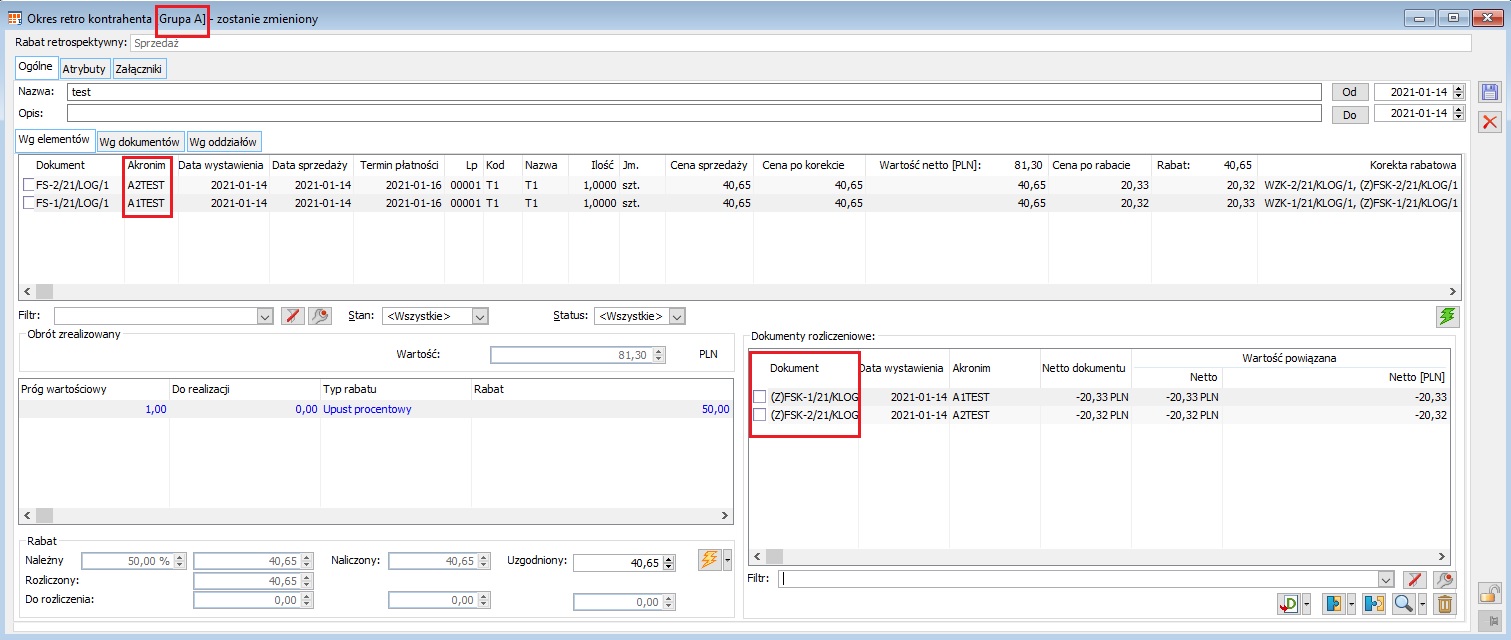Open the arrow next to orange lightning icon

pyautogui.click(x=728, y=560)
